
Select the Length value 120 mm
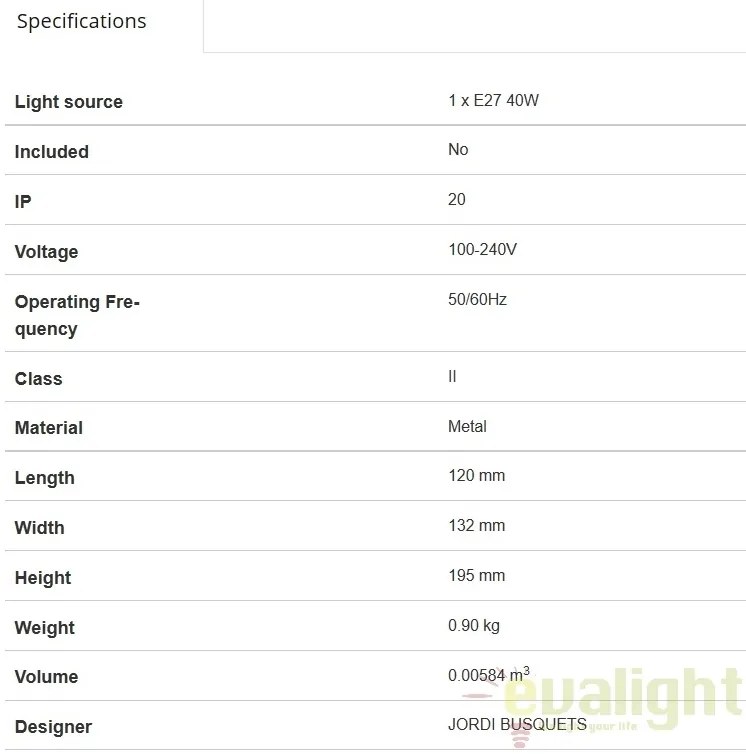click(x=476, y=476)
